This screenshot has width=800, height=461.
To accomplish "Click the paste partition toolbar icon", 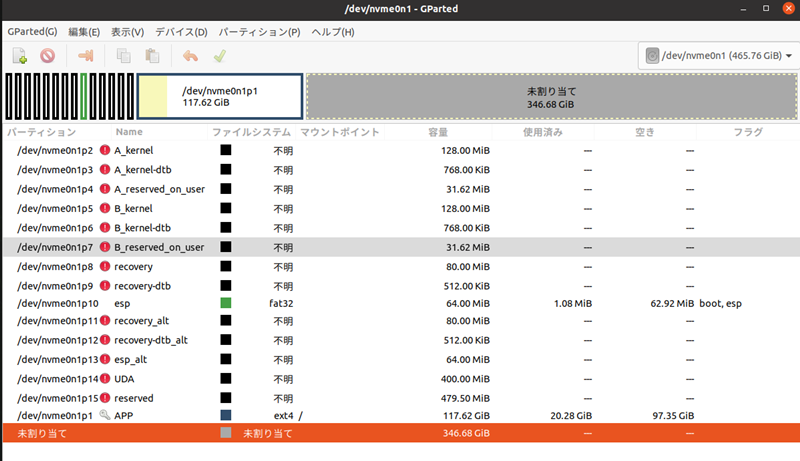I will pyautogui.click(x=152, y=56).
